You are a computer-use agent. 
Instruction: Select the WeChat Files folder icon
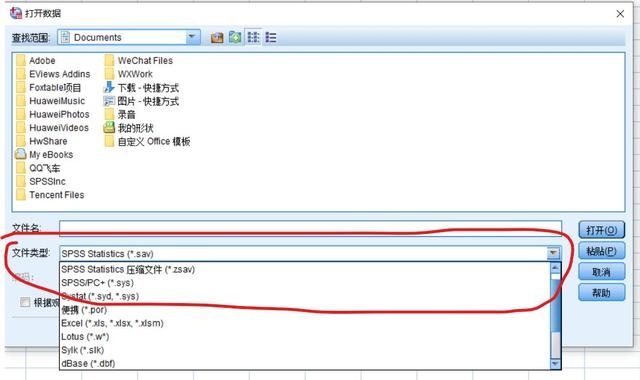click(x=109, y=61)
